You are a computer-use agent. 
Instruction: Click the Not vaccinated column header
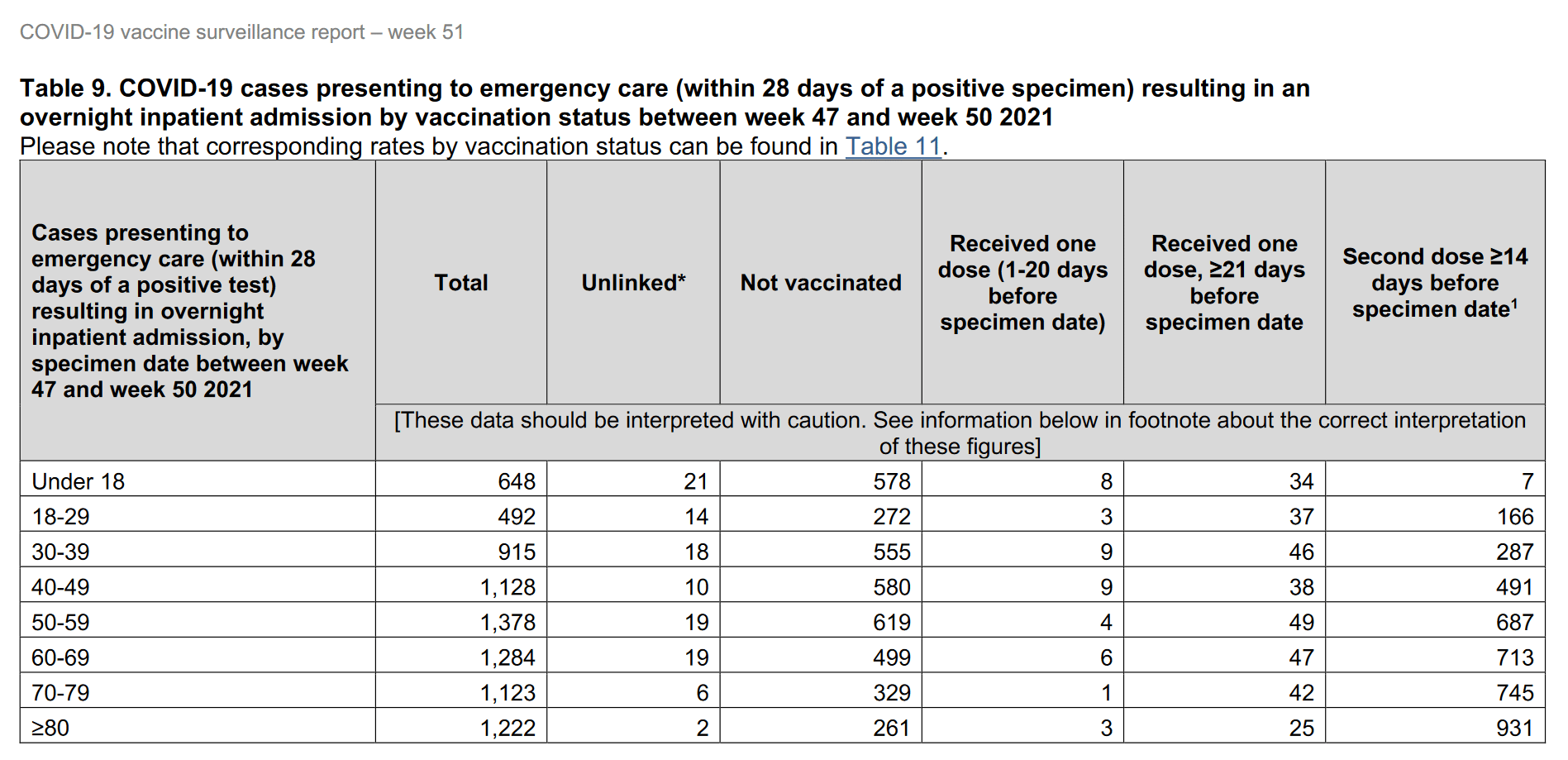click(821, 283)
